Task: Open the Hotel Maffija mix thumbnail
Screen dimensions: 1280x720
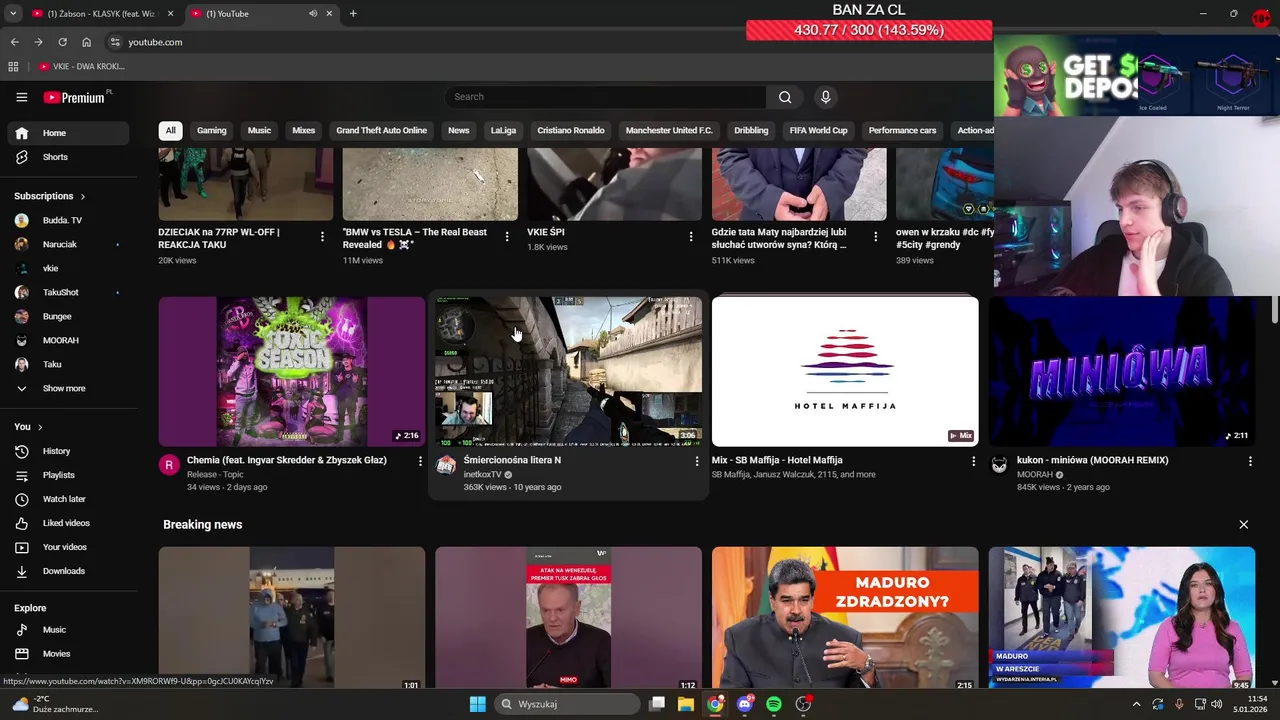Action: tap(845, 371)
